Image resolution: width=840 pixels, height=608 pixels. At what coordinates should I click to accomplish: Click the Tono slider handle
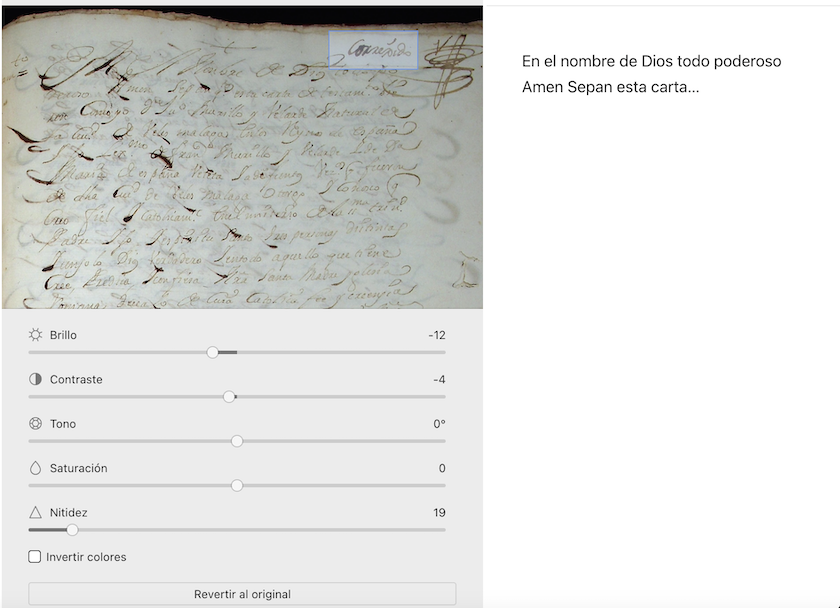tap(237, 441)
